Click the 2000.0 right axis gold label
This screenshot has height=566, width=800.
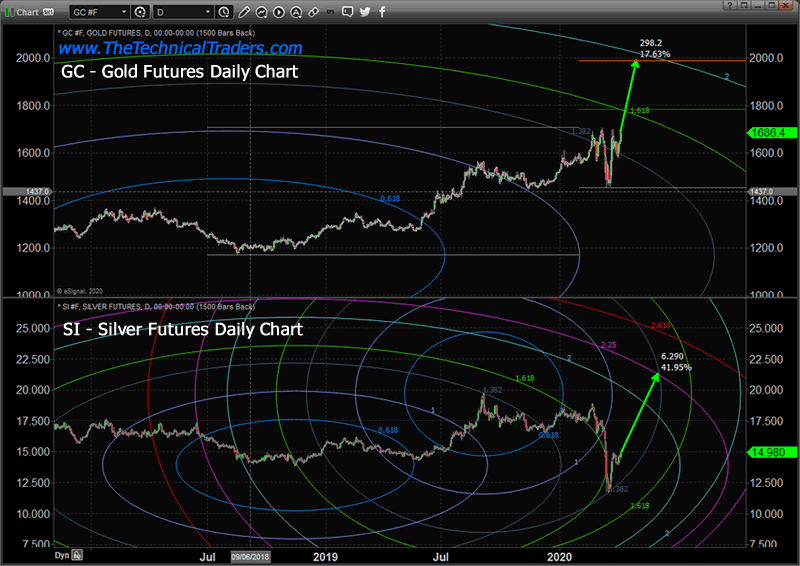point(766,58)
